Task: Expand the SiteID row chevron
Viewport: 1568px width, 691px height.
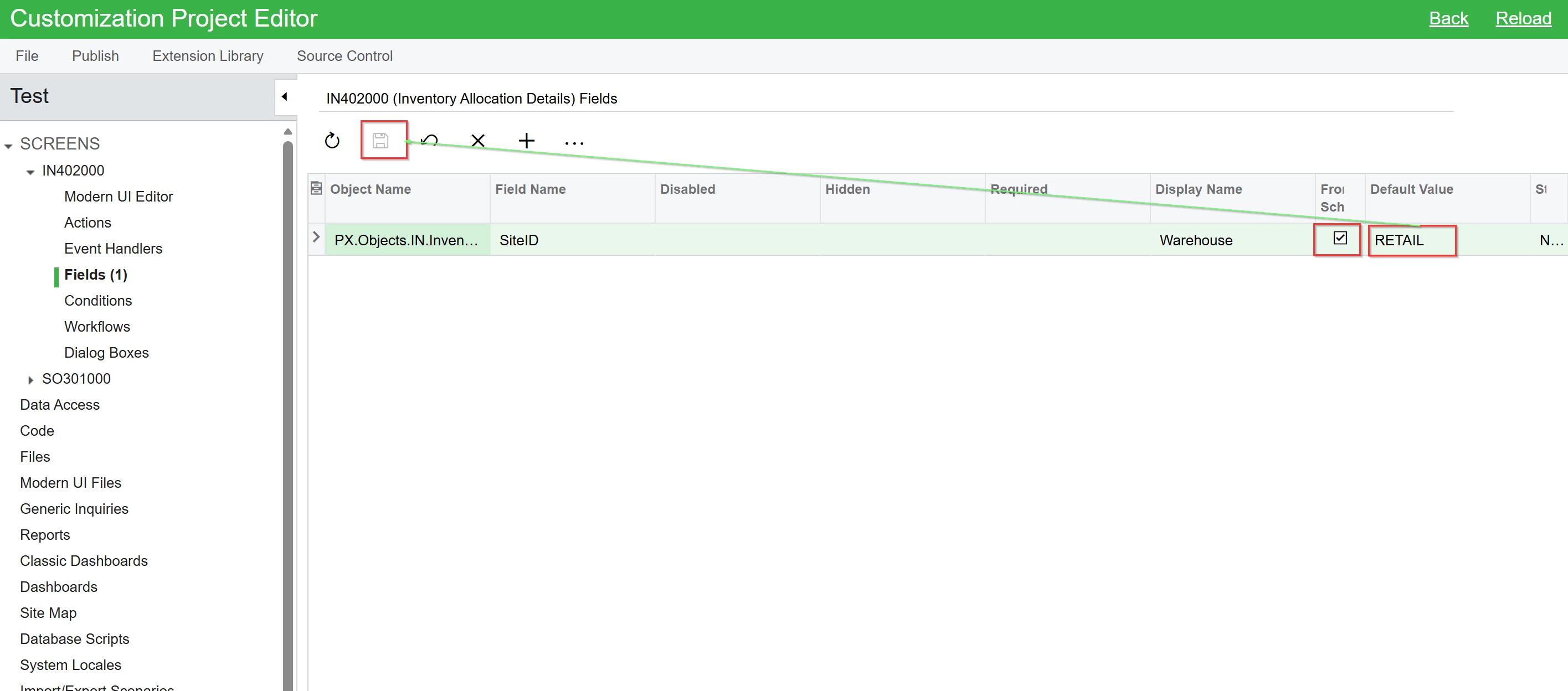Action: point(316,237)
